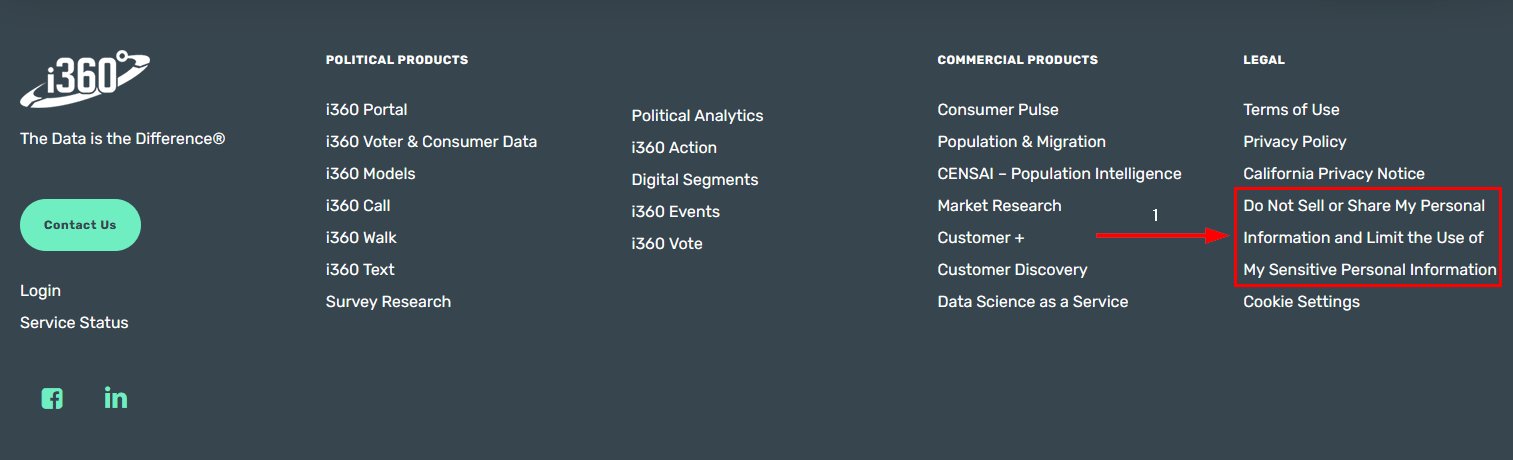Check the Service Status page link
1513x460 pixels.
74,323
